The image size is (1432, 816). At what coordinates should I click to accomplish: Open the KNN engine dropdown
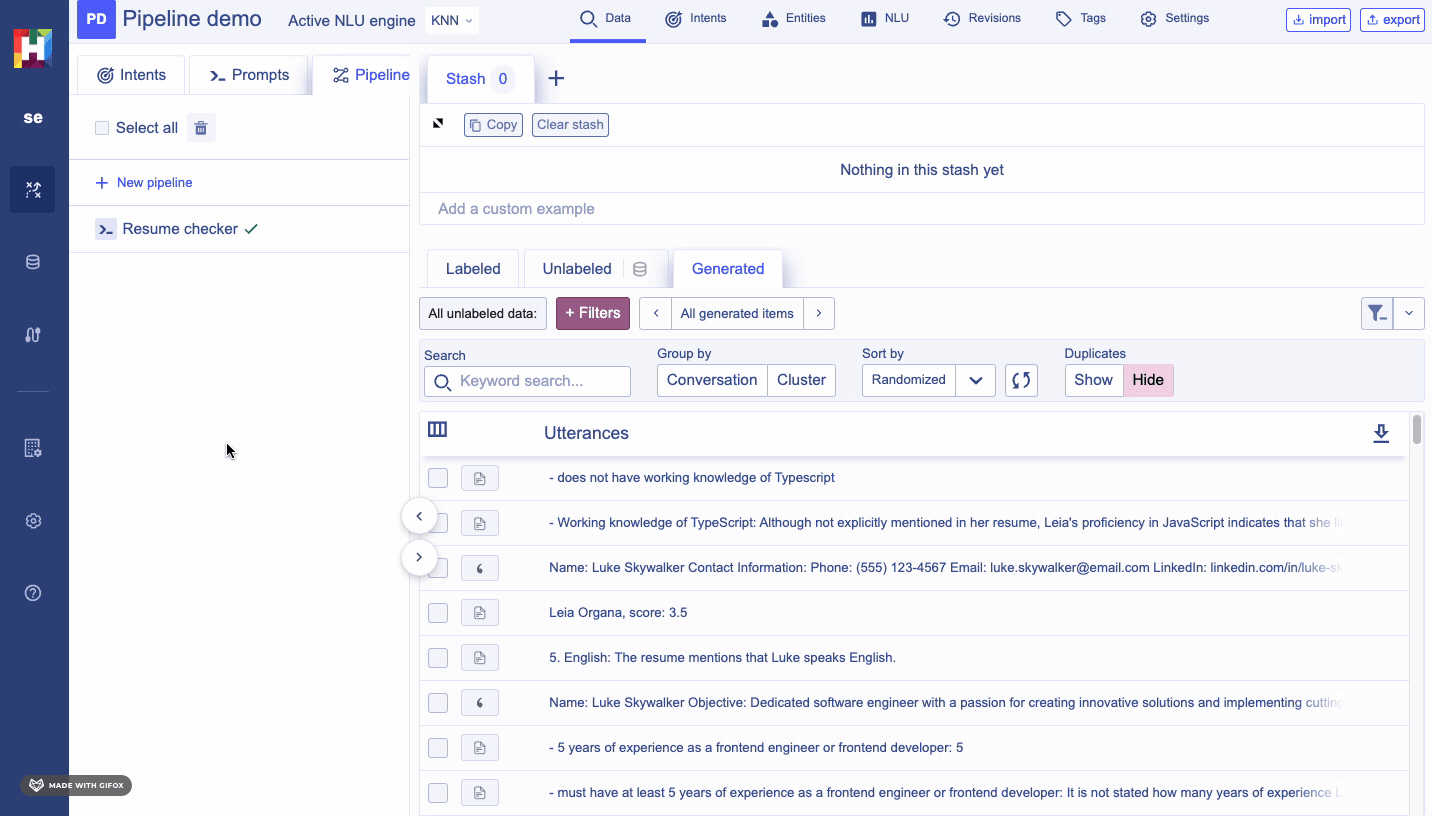point(452,20)
